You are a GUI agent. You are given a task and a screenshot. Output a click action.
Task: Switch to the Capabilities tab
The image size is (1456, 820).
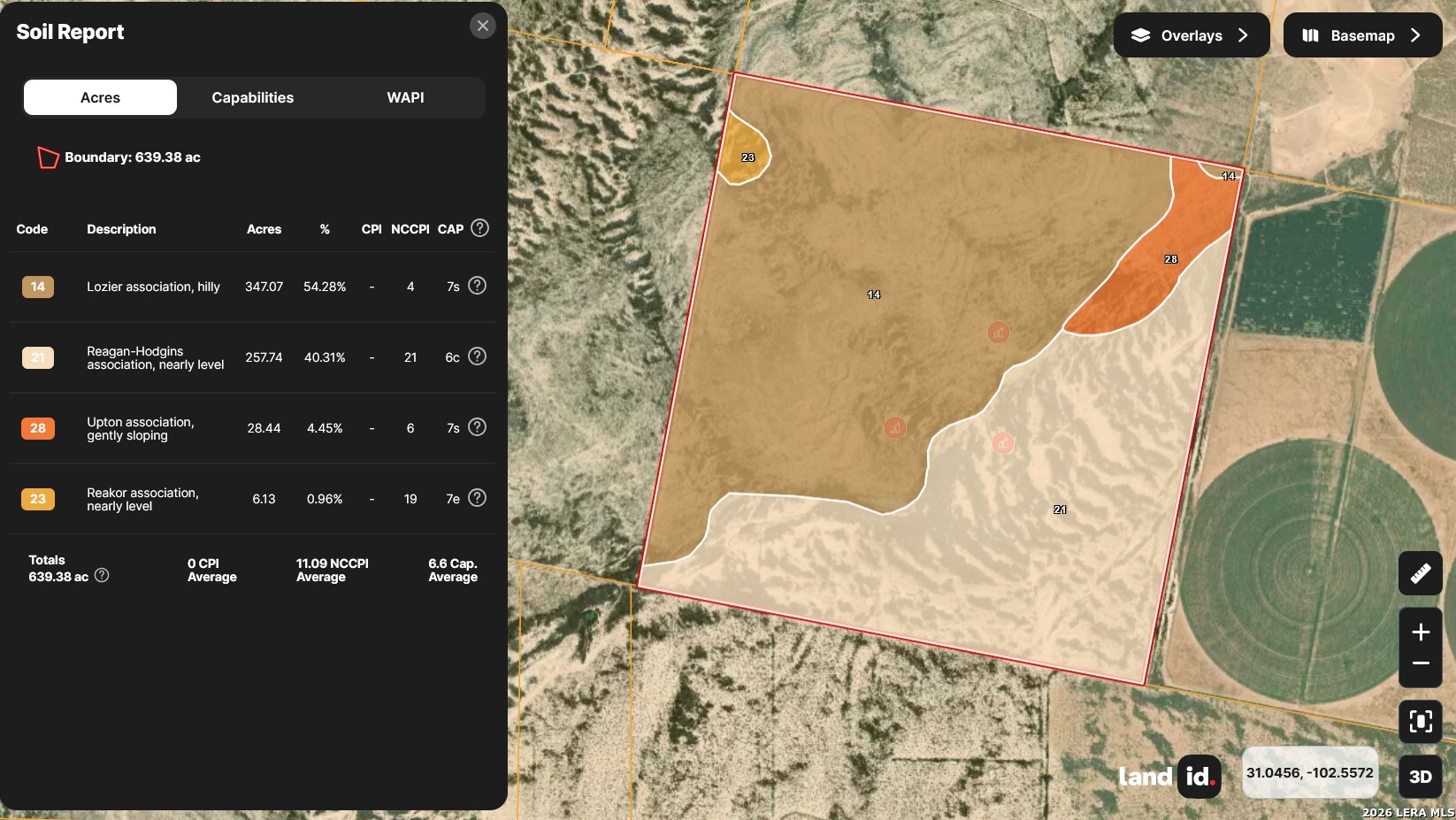[252, 97]
